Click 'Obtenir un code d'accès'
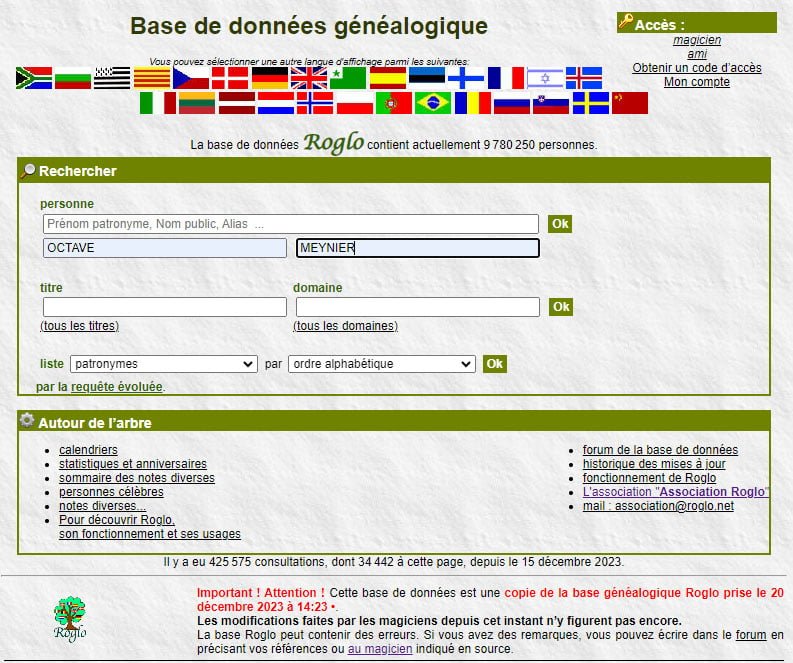 (x=697, y=68)
